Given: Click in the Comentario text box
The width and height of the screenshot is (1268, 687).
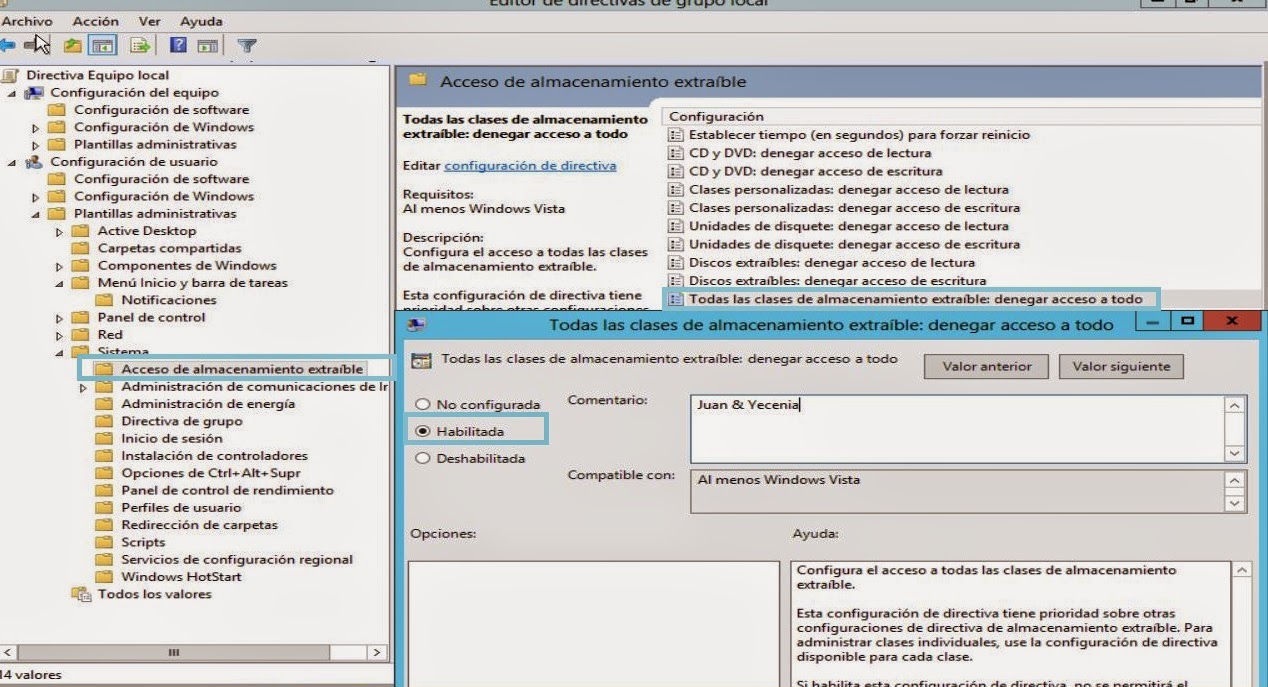Looking at the screenshot, I should point(957,428).
